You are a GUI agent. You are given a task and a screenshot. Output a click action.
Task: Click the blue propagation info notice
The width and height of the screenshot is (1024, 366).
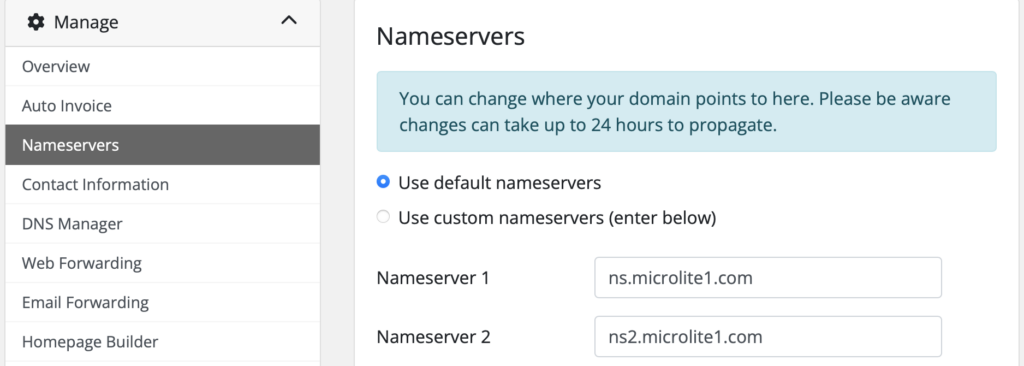click(686, 112)
